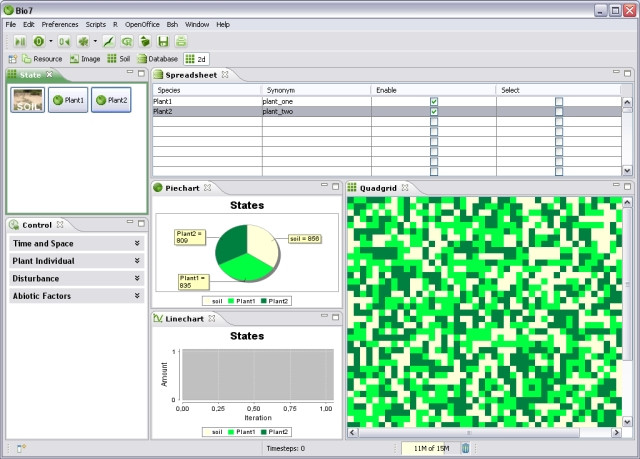Run garbage collector trash icon
Viewport: 640px width, 459px height.
click(465, 449)
